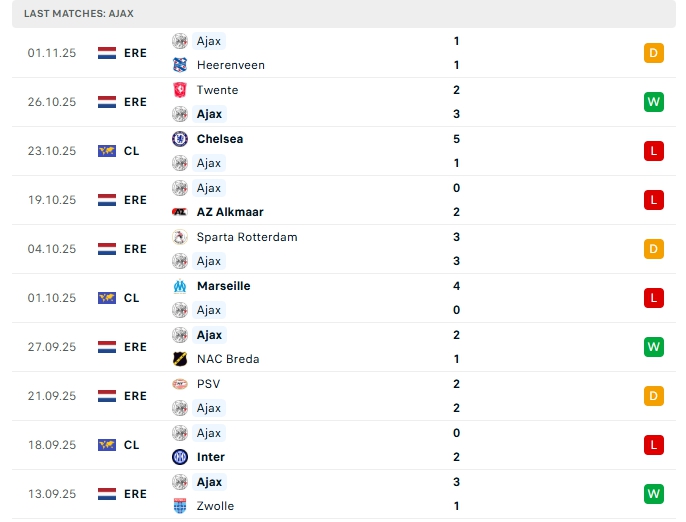Click the orange D badge for PSV match
Image resolution: width=686 pixels, height=522 pixels.
(x=654, y=396)
